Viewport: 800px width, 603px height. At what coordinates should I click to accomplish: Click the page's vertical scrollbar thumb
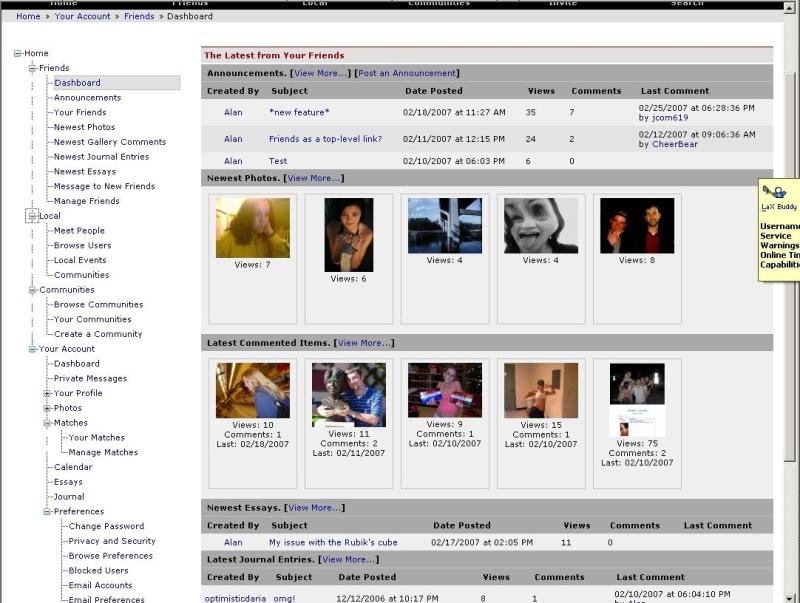790,267
